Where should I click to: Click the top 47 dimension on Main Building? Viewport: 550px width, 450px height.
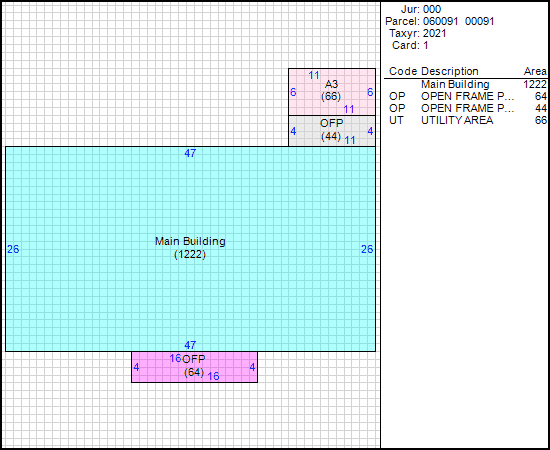(x=190, y=153)
